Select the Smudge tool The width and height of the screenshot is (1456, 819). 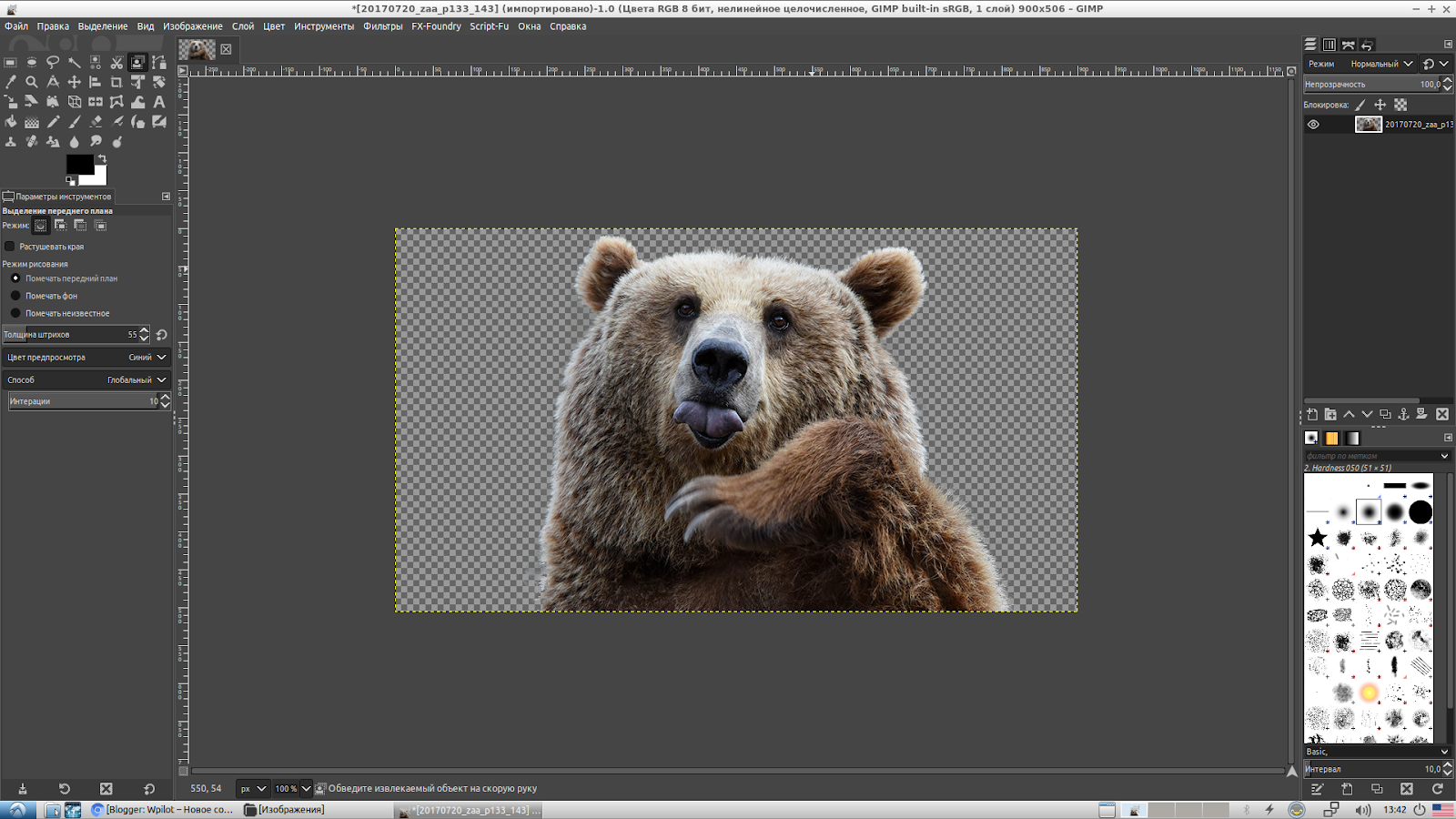[x=96, y=141]
